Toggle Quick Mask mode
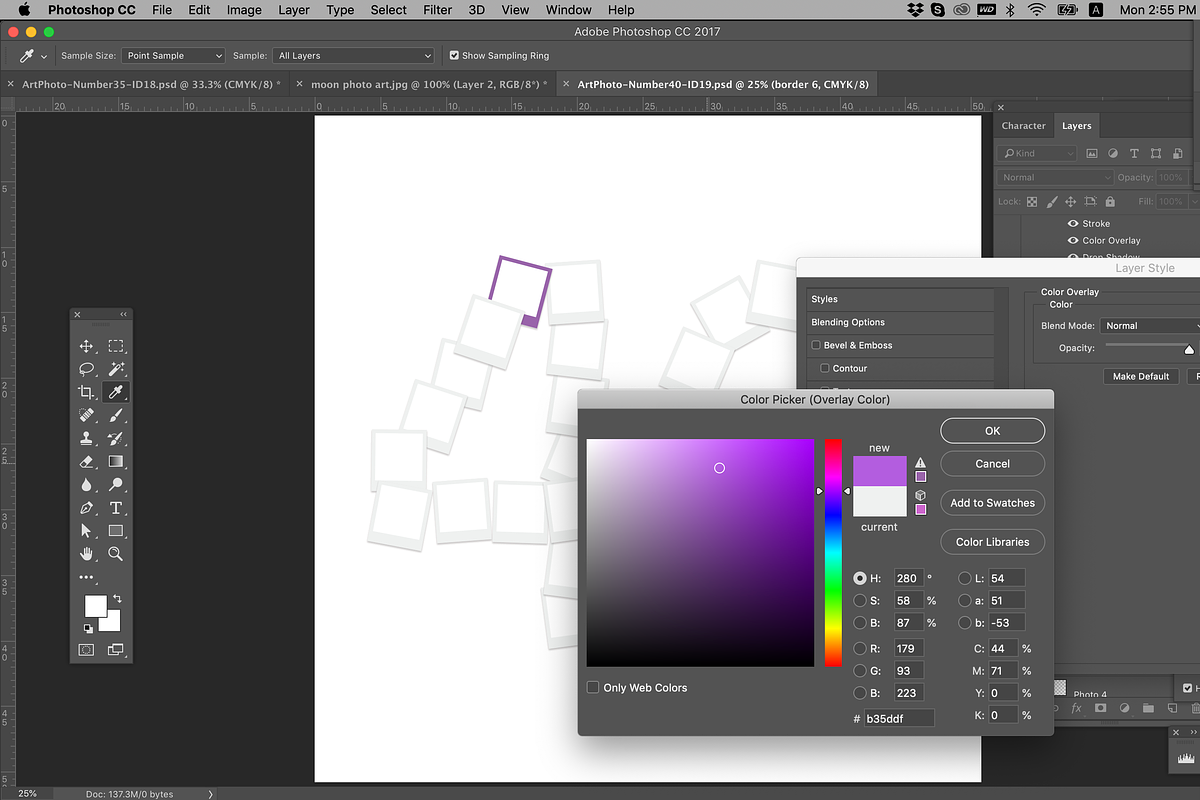Viewport: 1200px width, 800px height. coord(87,650)
